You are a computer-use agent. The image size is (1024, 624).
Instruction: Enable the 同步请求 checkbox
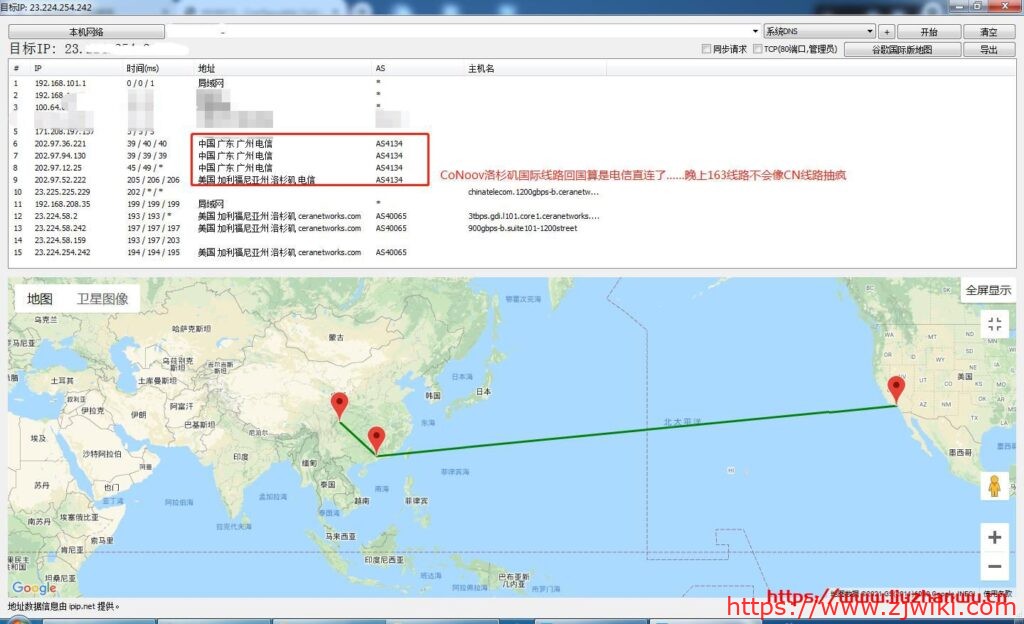[x=707, y=49]
